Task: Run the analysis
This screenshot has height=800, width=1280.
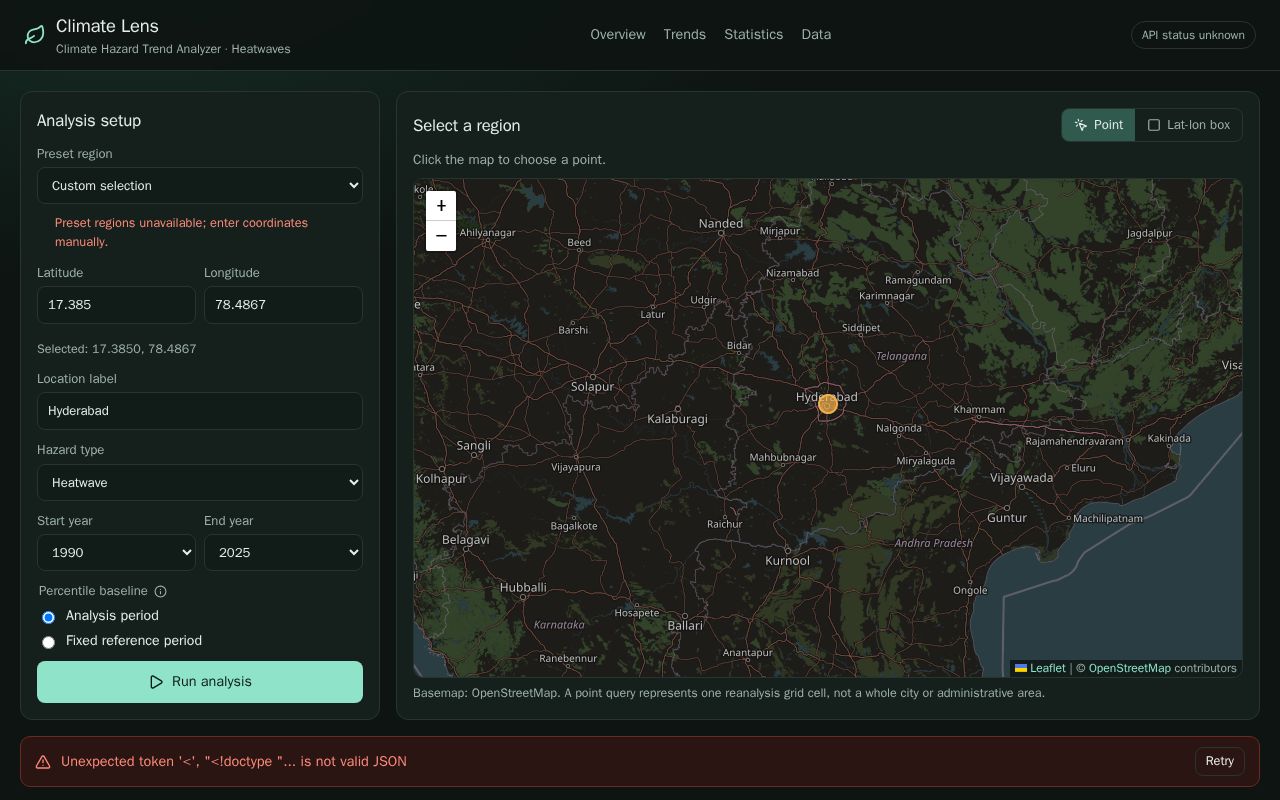Action: pyautogui.click(x=200, y=682)
